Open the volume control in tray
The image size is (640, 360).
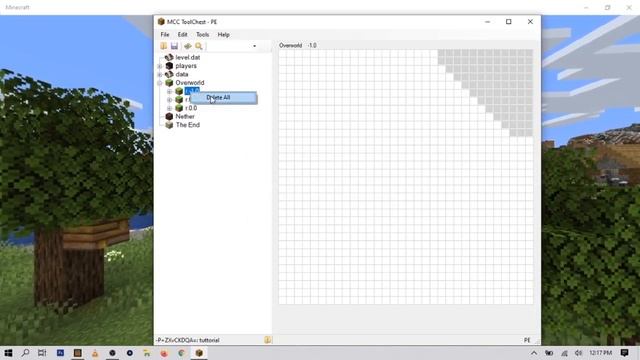[578, 353]
